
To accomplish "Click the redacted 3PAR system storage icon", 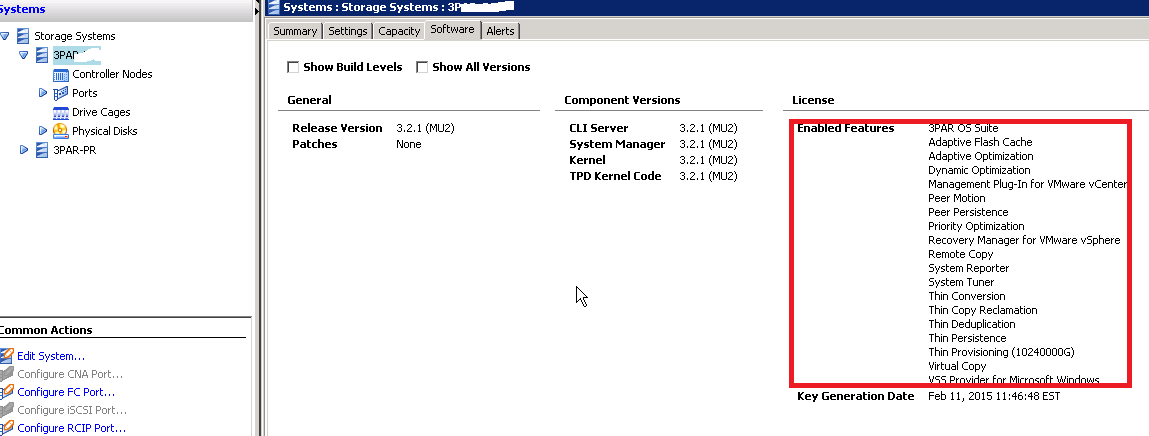I will click(42, 55).
